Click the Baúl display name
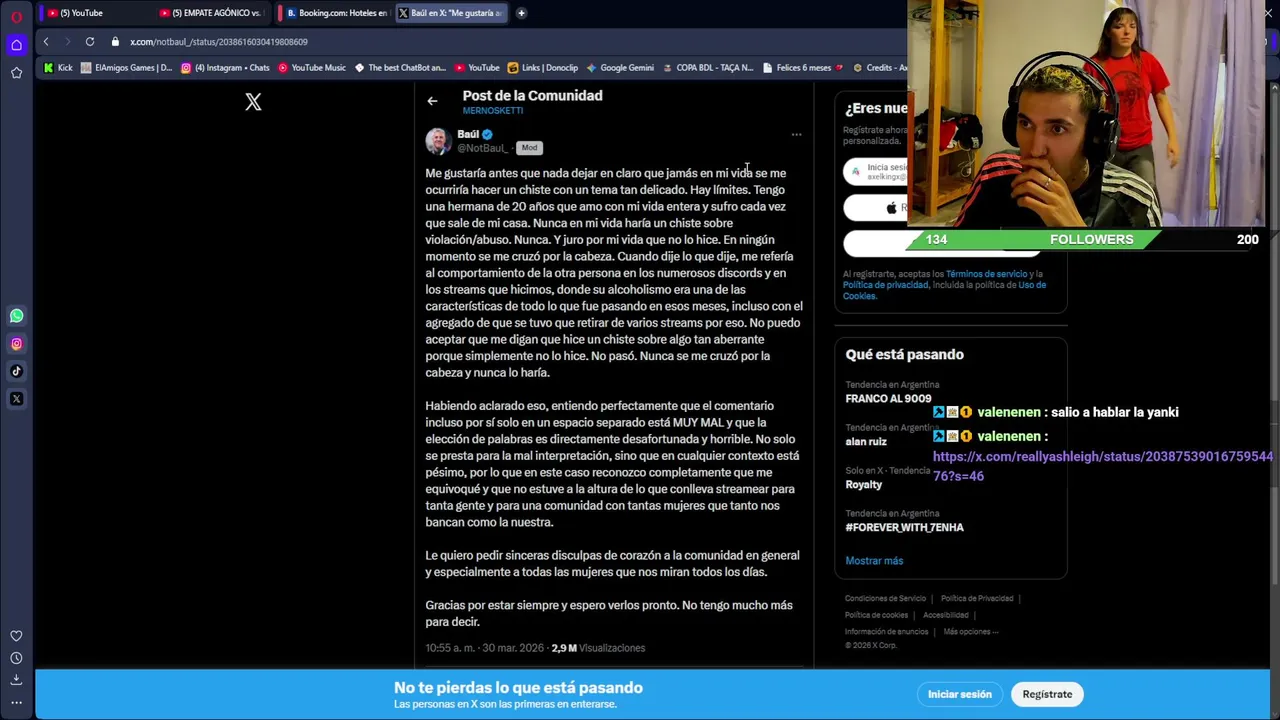The image size is (1280, 720). pos(468,134)
